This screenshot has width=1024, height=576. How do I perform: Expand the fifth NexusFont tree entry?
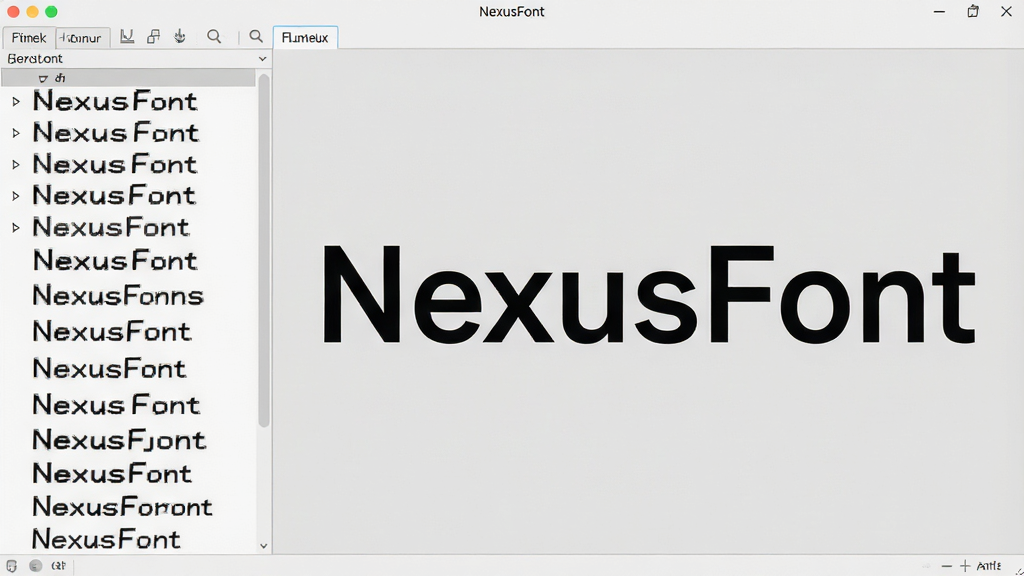click(16, 228)
